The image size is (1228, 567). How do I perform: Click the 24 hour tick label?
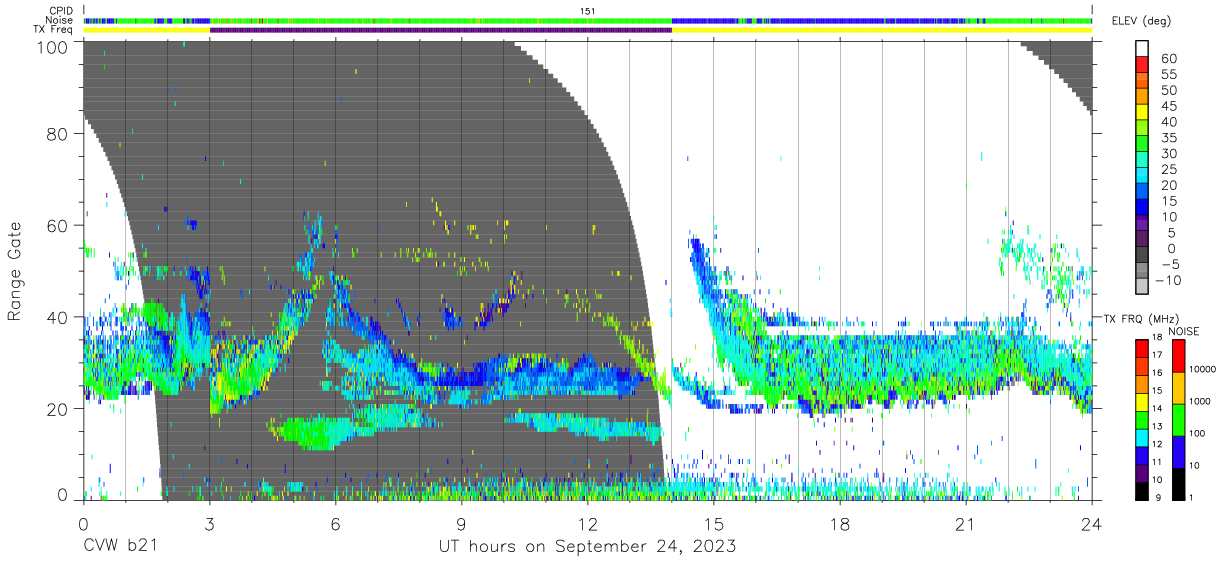click(x=1092, y=524)
